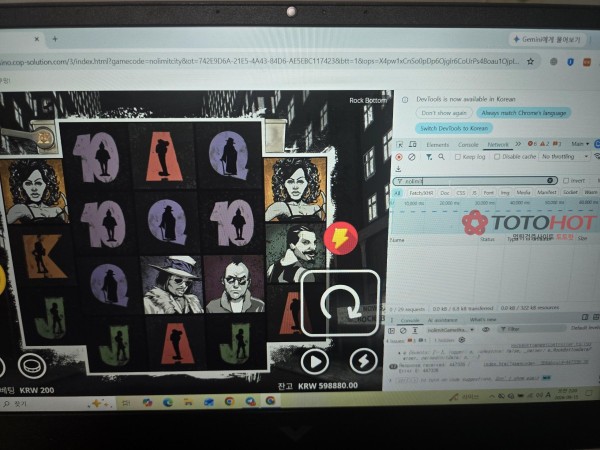
Task: Filter requests by Fetch/XHR
Action: click(x=421, y=193)
